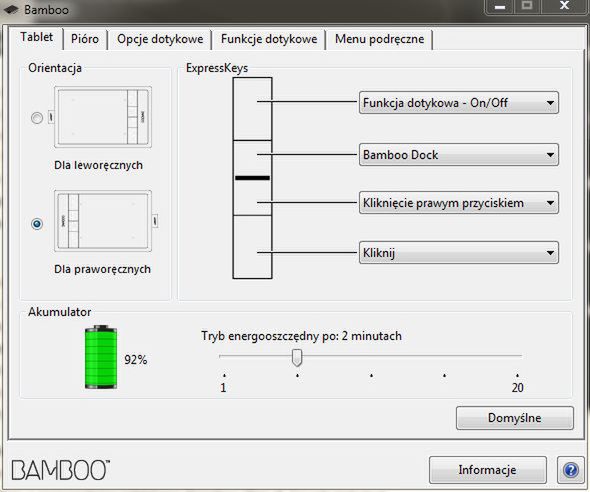Open the Funkcja dotykowa - On/Off dropdown
Image resolution: width=590 pixels, height=492 pixels.
(459, 102)
